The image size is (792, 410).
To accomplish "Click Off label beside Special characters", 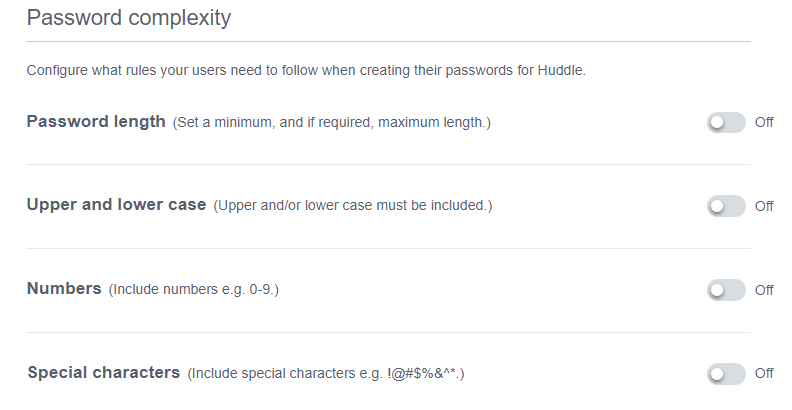I will (764, 374).
